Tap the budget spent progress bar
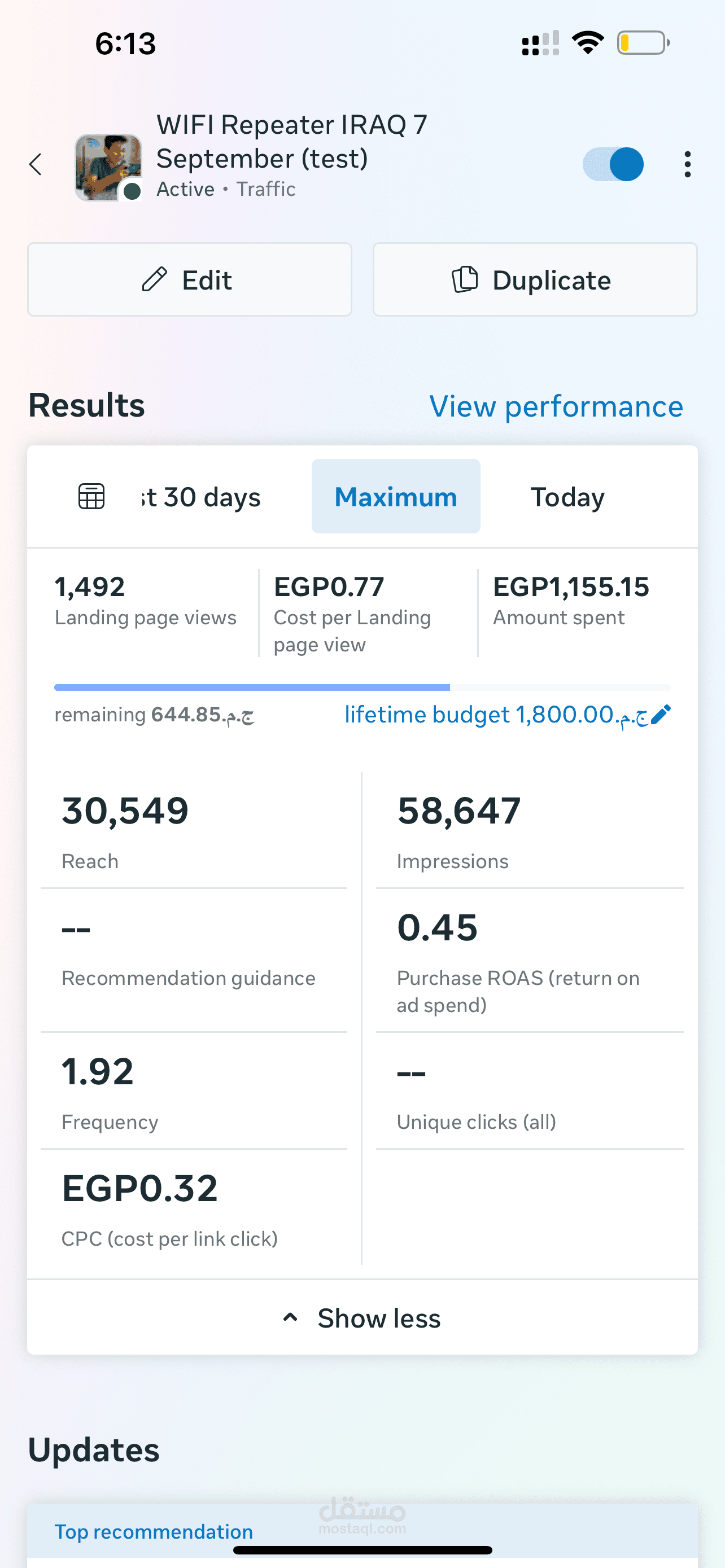The width and height of the screenshot is (725, 1568). [x=362, y=687]
